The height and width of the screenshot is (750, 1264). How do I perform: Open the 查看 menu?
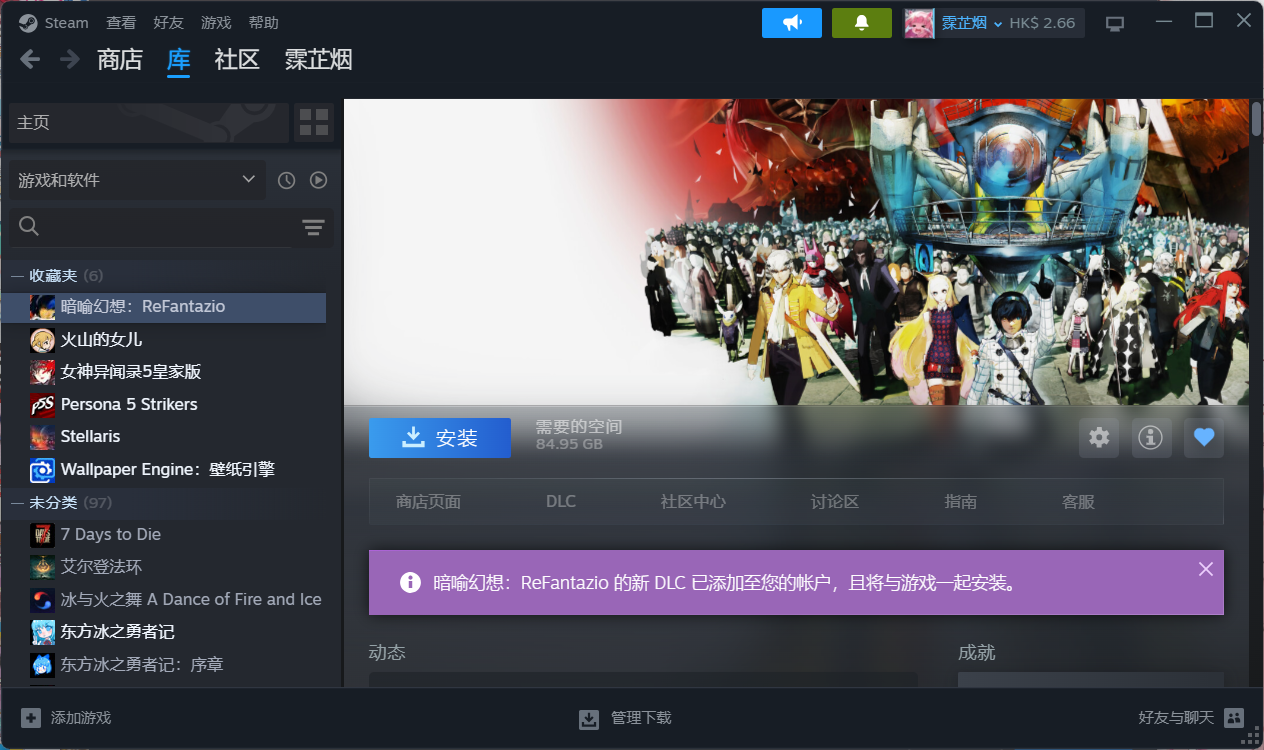pos(121,22)
